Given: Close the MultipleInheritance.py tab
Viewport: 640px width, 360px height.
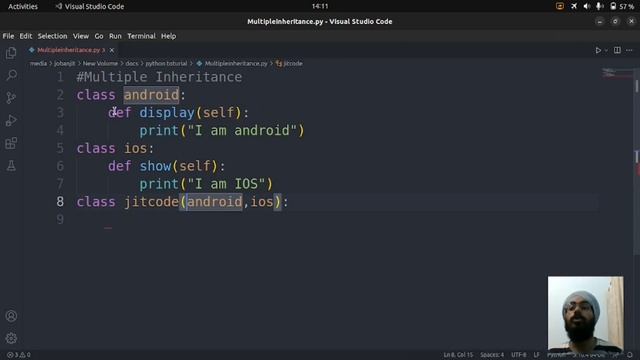Looking at the screenshot, I should click(x=111, y=50).
